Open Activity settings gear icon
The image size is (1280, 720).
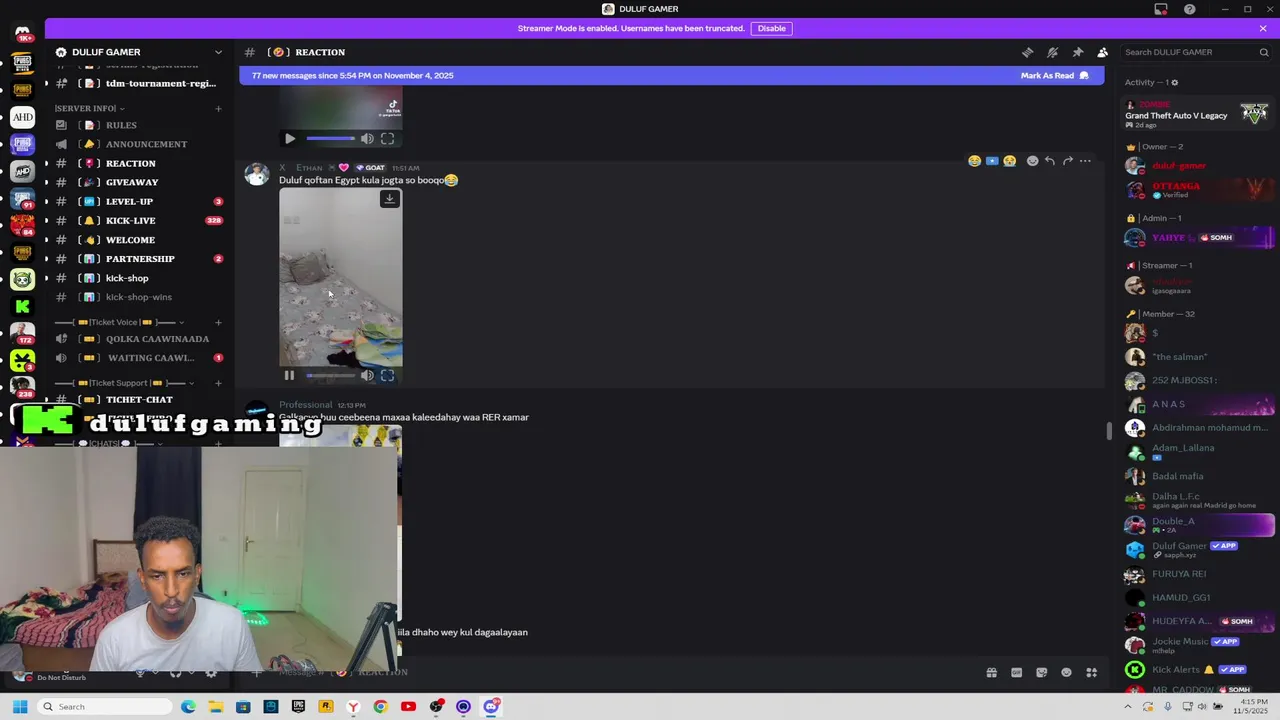1175,83
